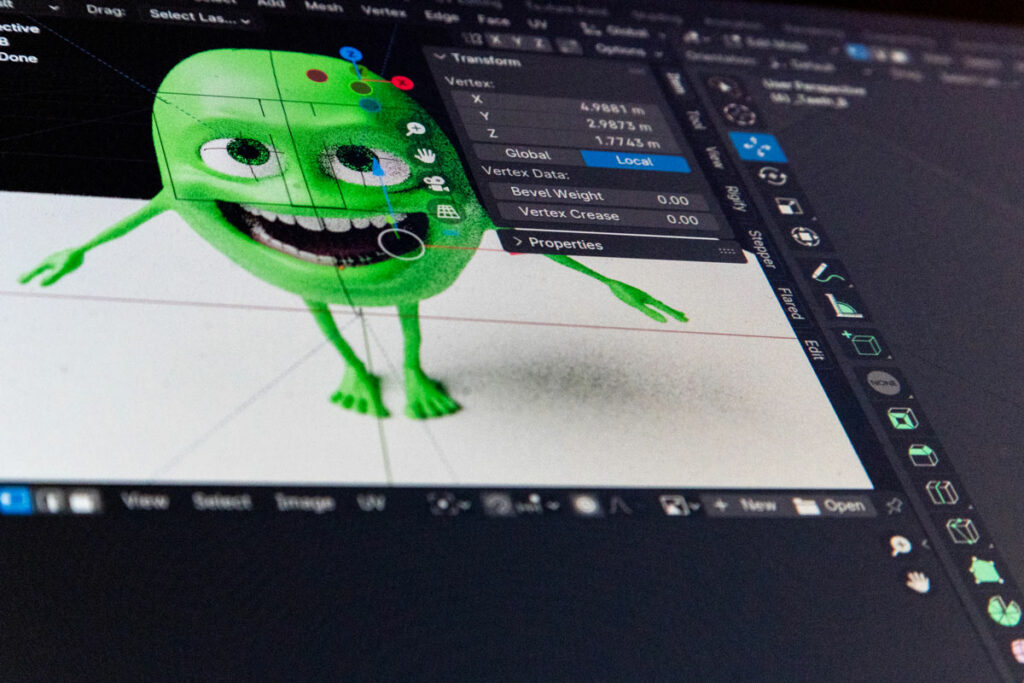Select the Knife tool
Viewport: 1024px width, 683px height.
click(963, 531)
